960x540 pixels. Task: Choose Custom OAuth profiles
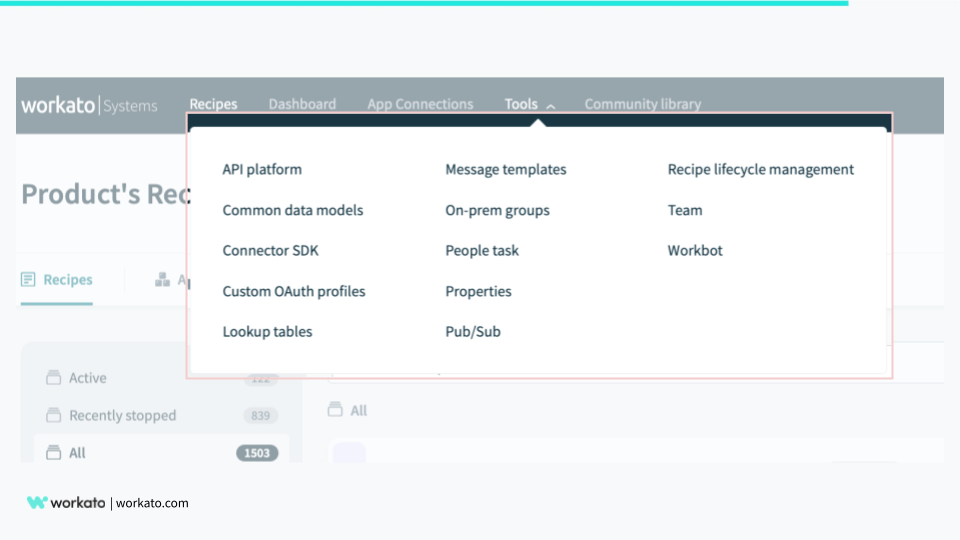tap(294, 291)
